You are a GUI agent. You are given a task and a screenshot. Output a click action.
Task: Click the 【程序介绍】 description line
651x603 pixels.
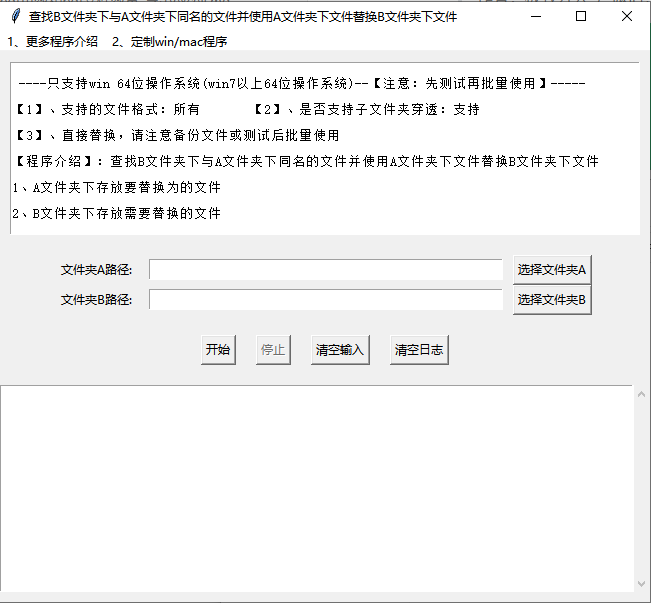tap(307, 161)
